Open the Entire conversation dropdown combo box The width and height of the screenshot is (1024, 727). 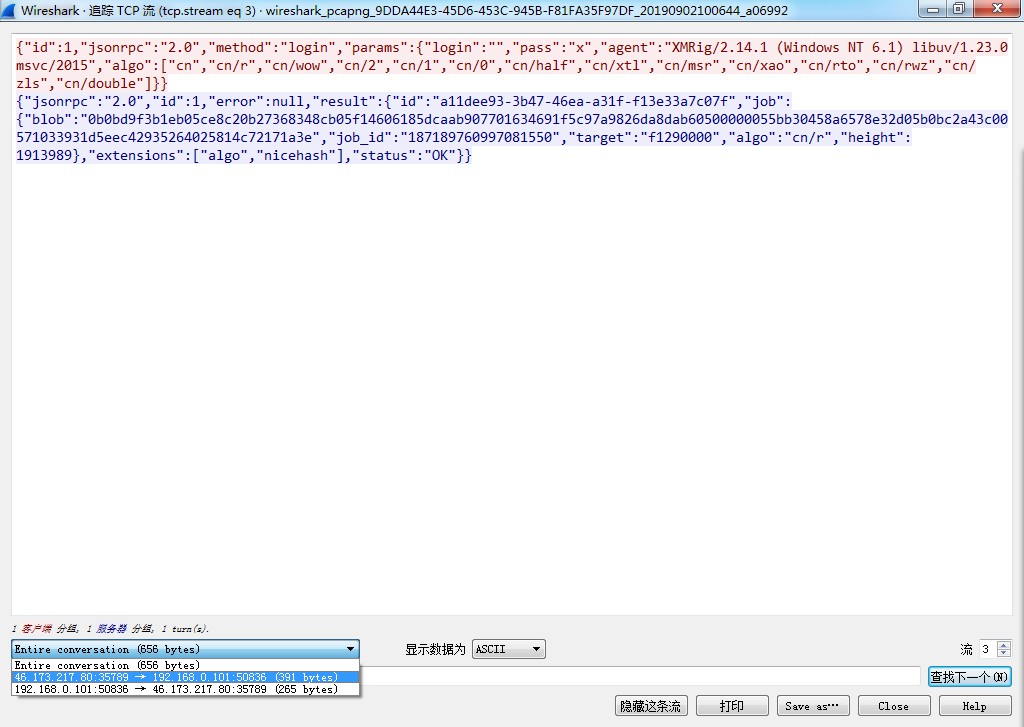(x=185, y=649)
